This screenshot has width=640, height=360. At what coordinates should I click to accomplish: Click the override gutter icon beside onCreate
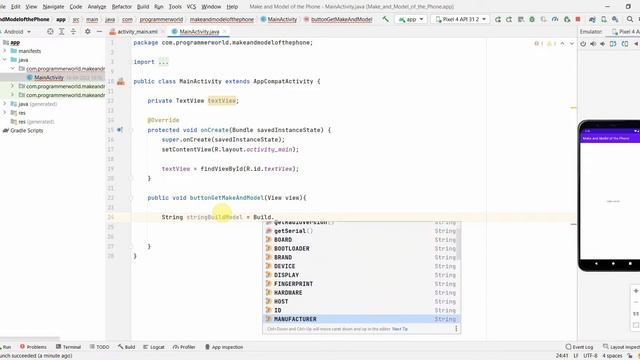[x=120, y=130]
